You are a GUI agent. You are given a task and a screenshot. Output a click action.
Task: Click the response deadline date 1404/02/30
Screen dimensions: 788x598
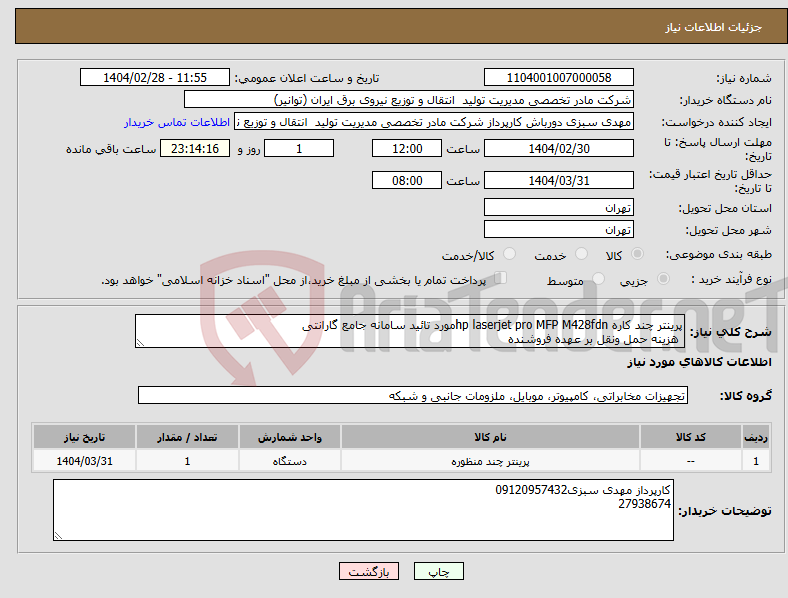click(558, 148)
